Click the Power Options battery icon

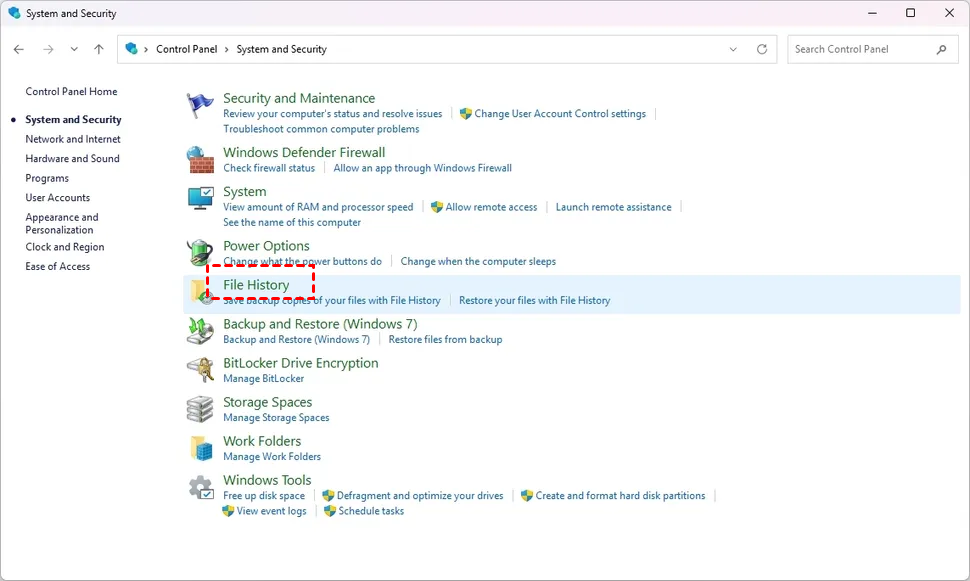click(201, 252)
